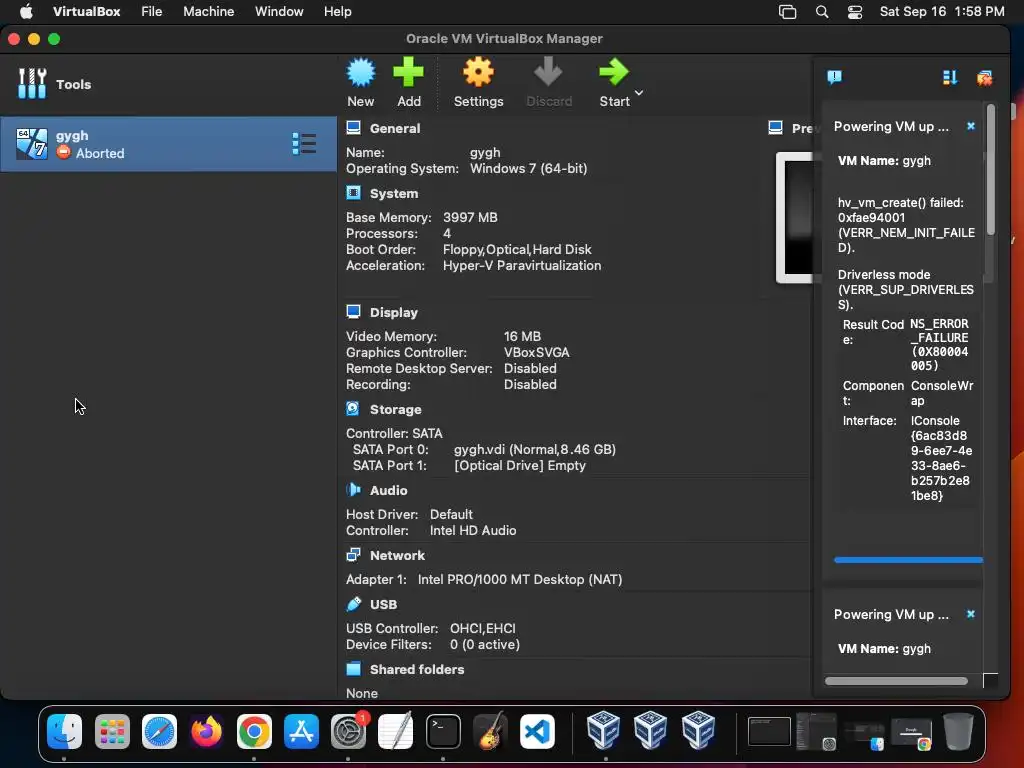Open TextEdit from the Dock
1024x768 pixels.
pyautogui.click(x=396, y=731)
